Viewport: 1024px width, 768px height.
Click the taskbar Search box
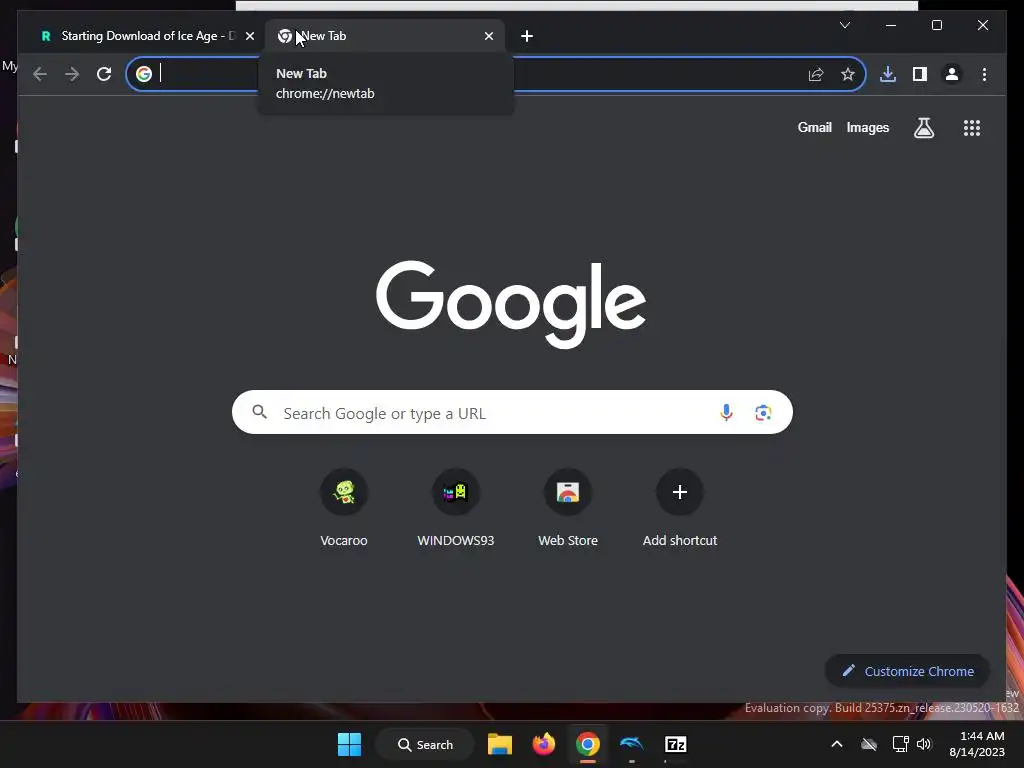coord(425,744)
